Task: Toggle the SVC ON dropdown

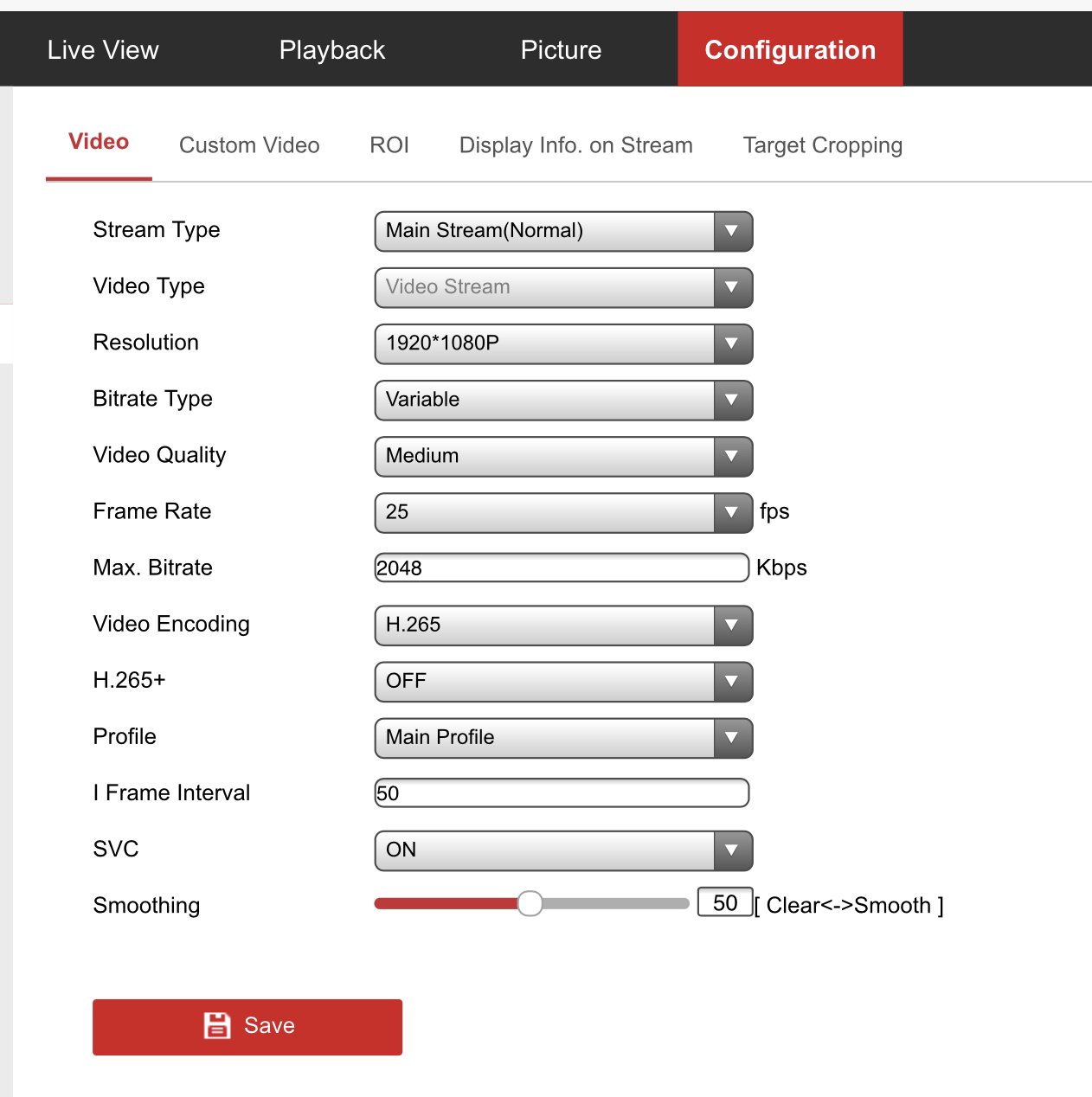Action: [x=563, y=850]
